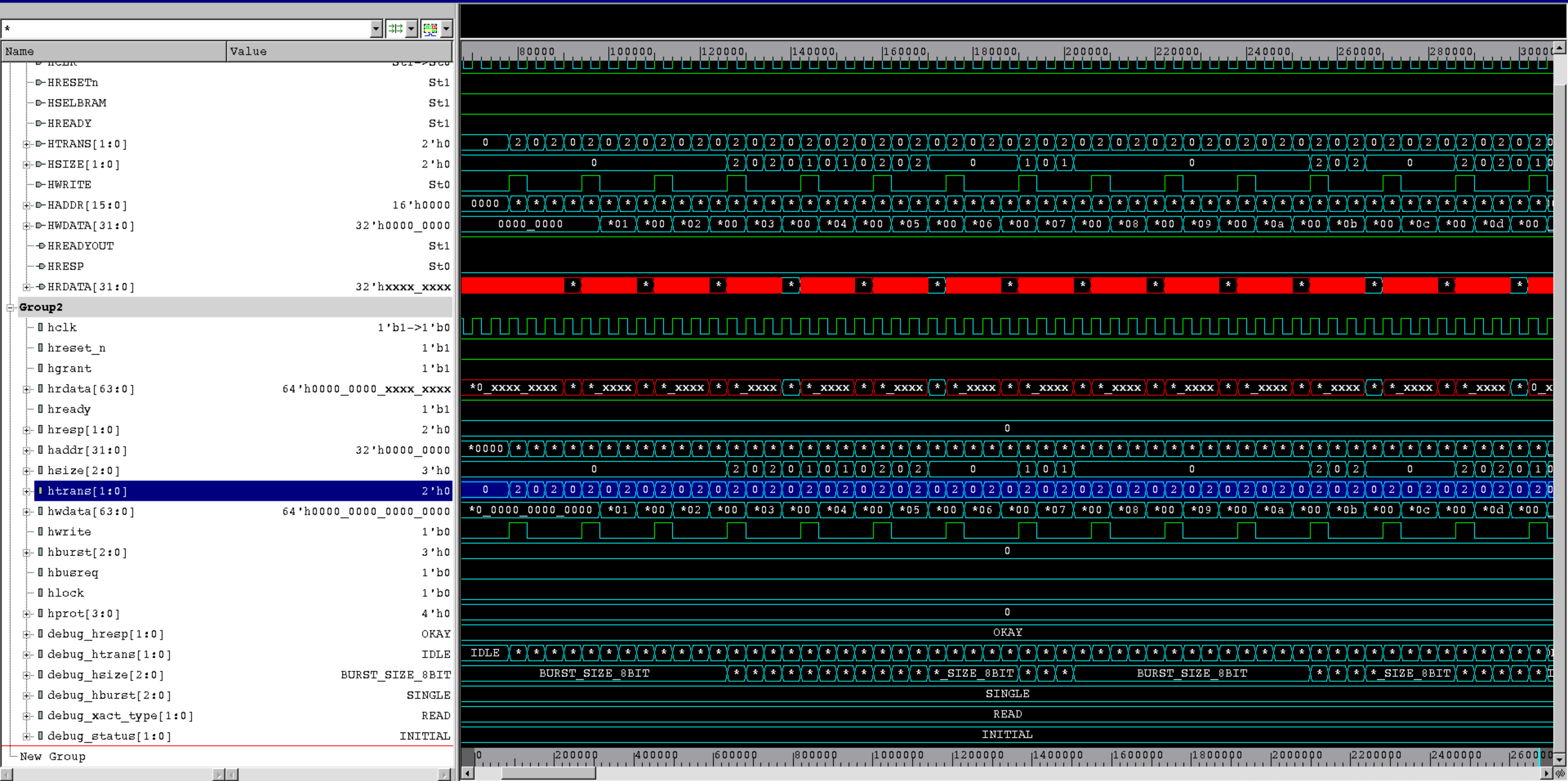
Task: Click the HWRITE port icon
Action: coord(40,185)
